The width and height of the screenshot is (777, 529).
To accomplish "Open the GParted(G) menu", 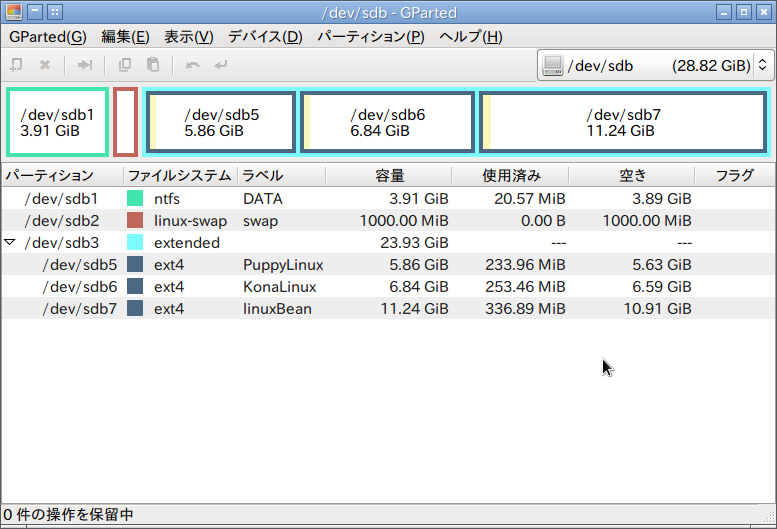I will pos(48,37).
